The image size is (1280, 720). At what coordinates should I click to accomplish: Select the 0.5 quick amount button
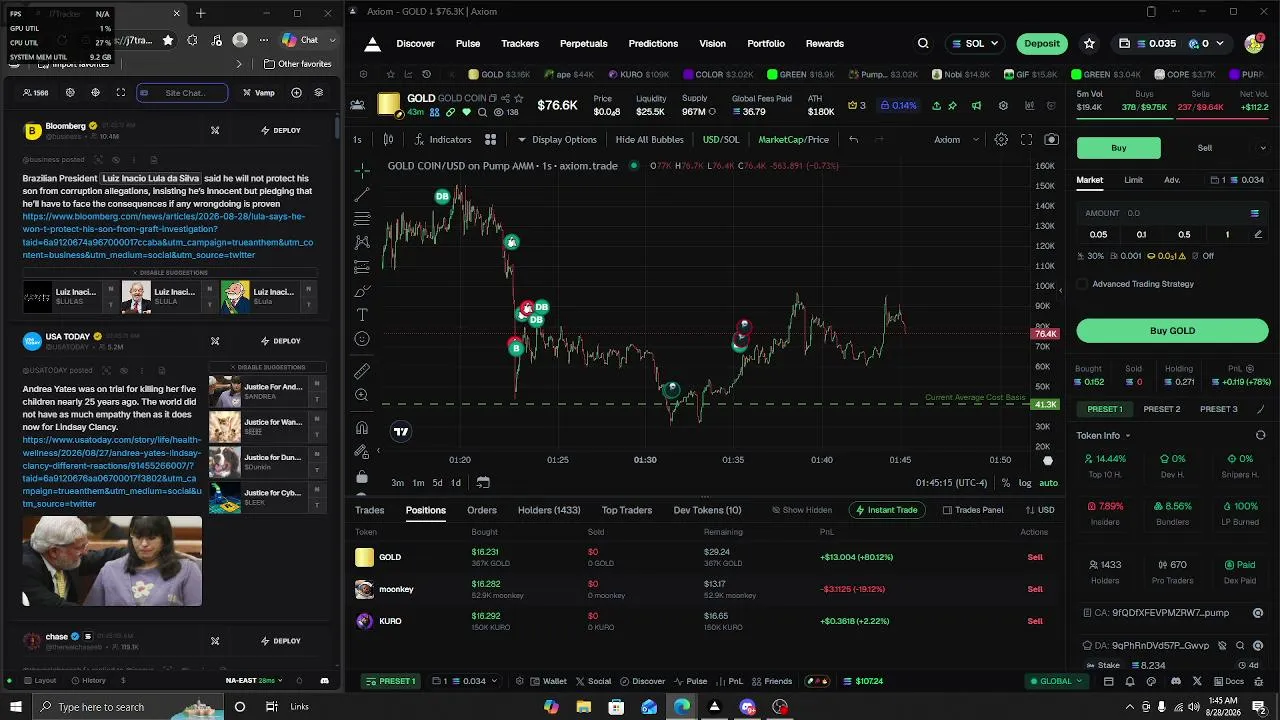(1184, 235)
